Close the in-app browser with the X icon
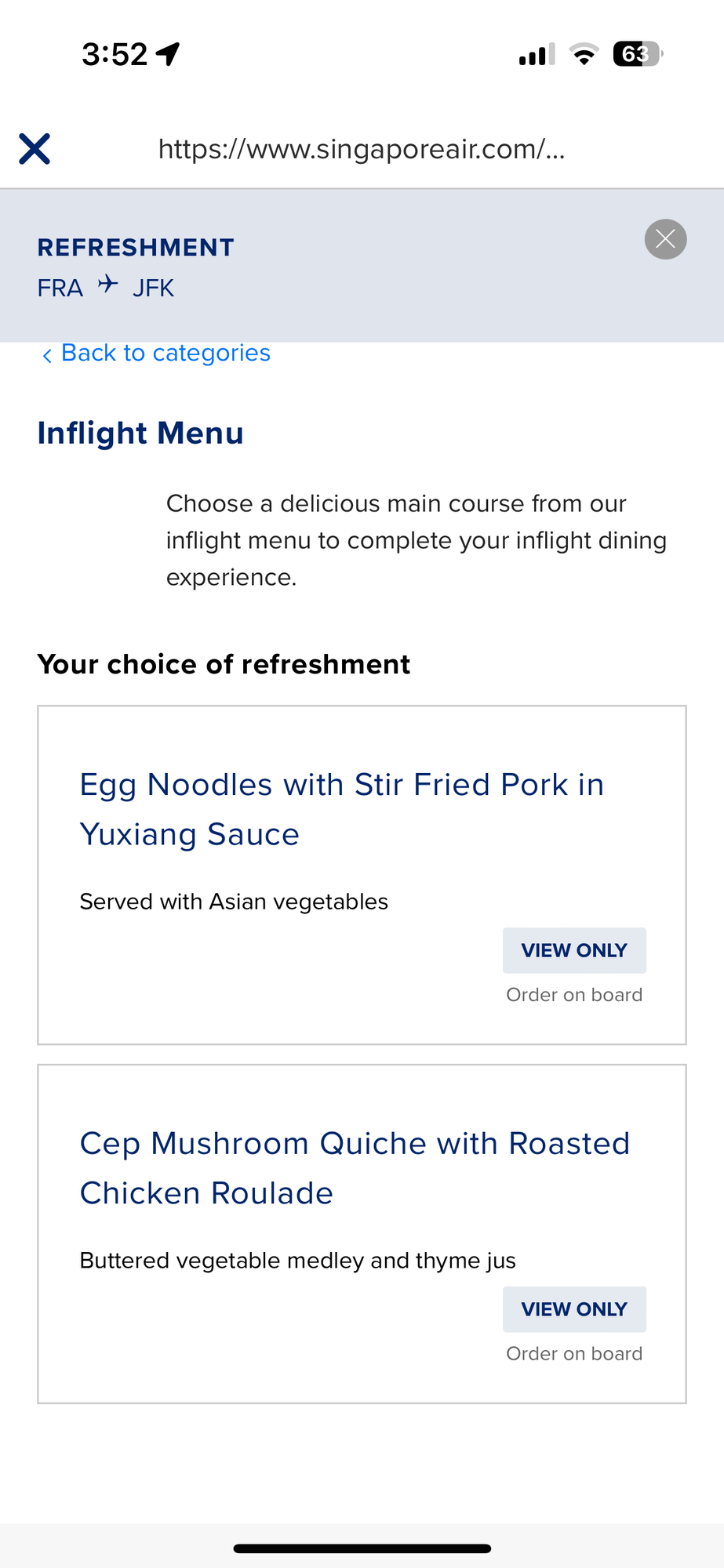 [x=35, y=149]
